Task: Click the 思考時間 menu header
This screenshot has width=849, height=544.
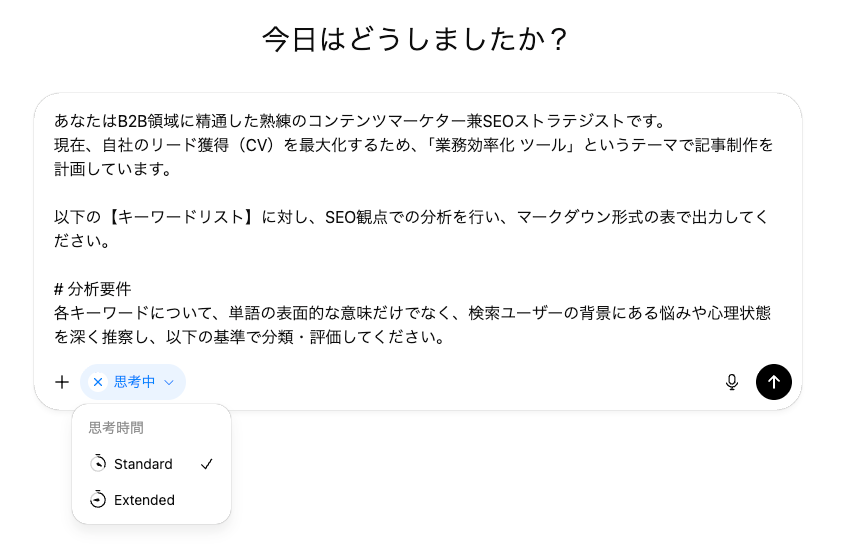Action: [116, 428]
